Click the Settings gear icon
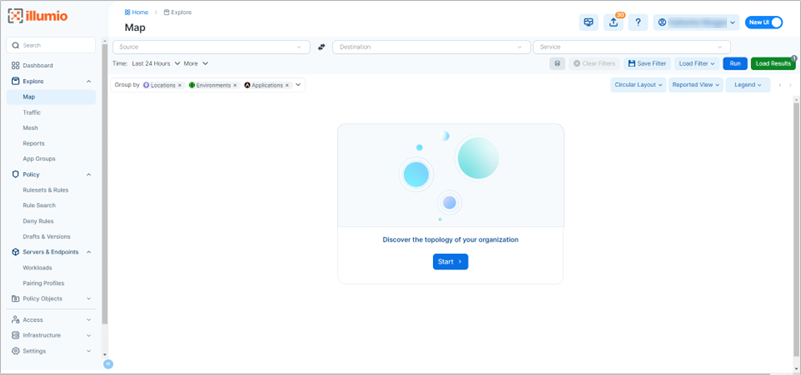801x375 pixels. 15,351
